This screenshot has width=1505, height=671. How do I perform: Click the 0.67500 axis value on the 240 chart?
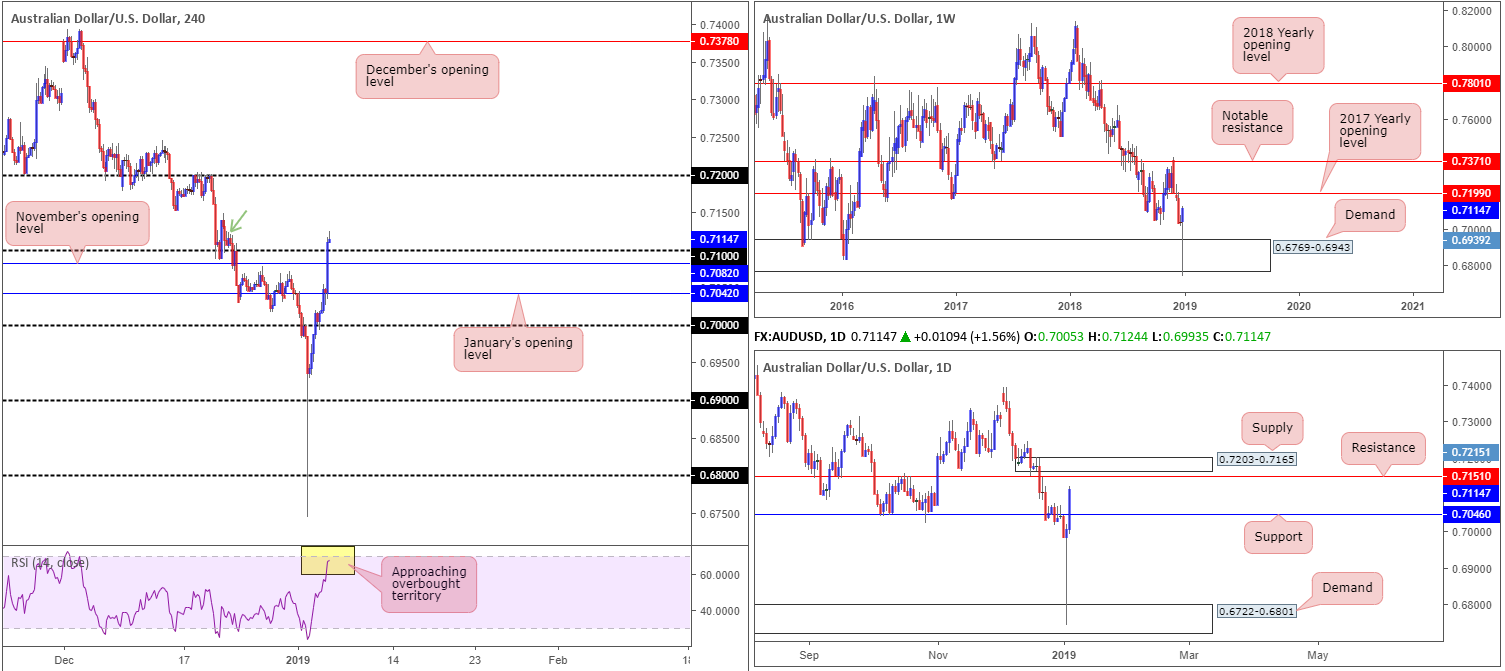tap(720, 514)
